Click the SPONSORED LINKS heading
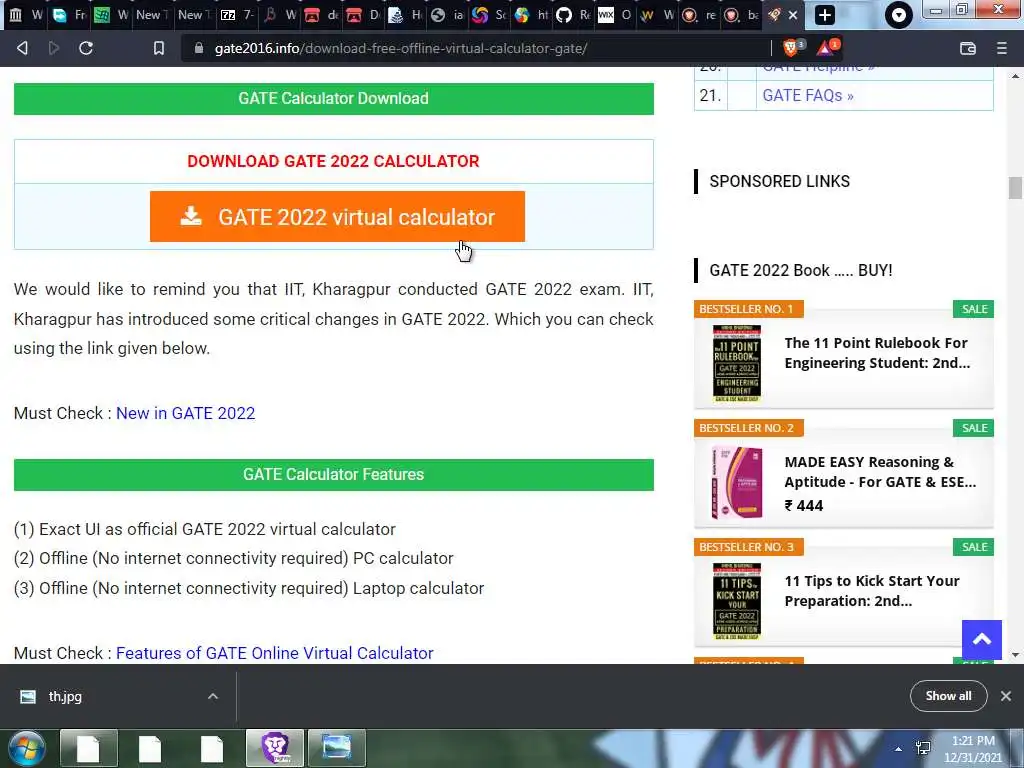This screenshot has width=1024, height=768. tap(779, 182)
